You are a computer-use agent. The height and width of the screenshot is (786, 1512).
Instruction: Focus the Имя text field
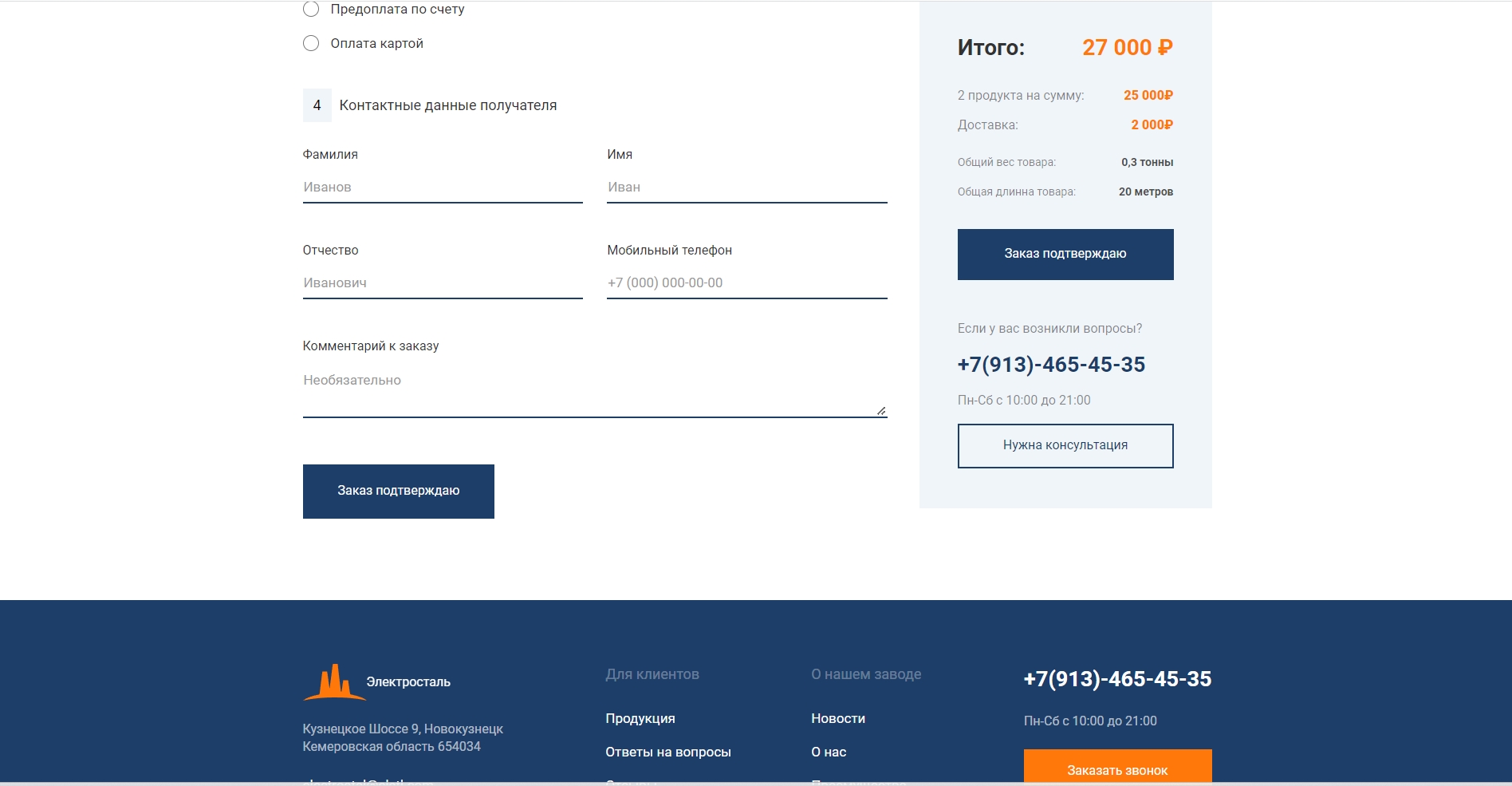746,188
